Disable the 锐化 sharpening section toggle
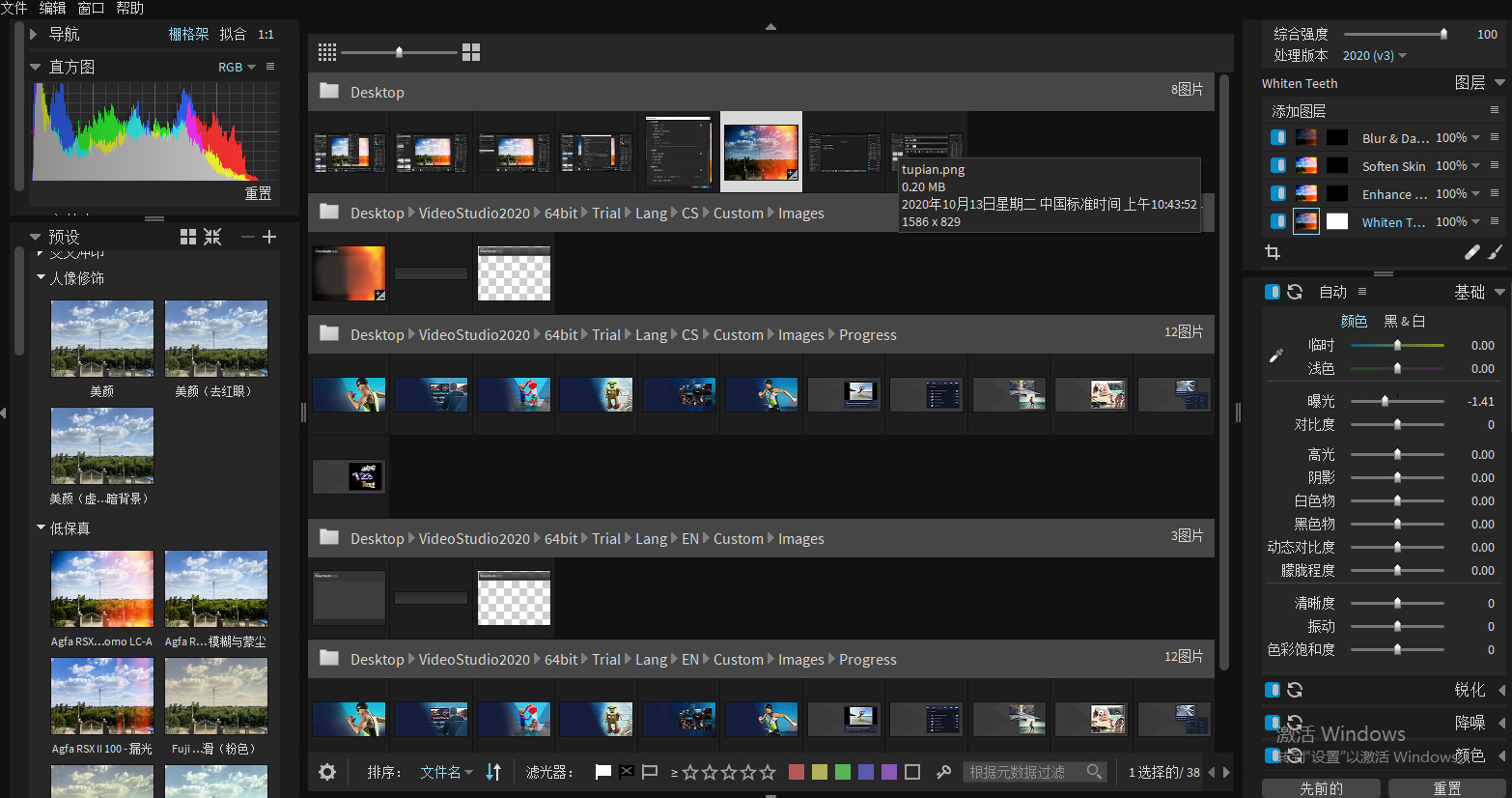The width and height of the screenshot is (1512, 798). point(1273,690)
